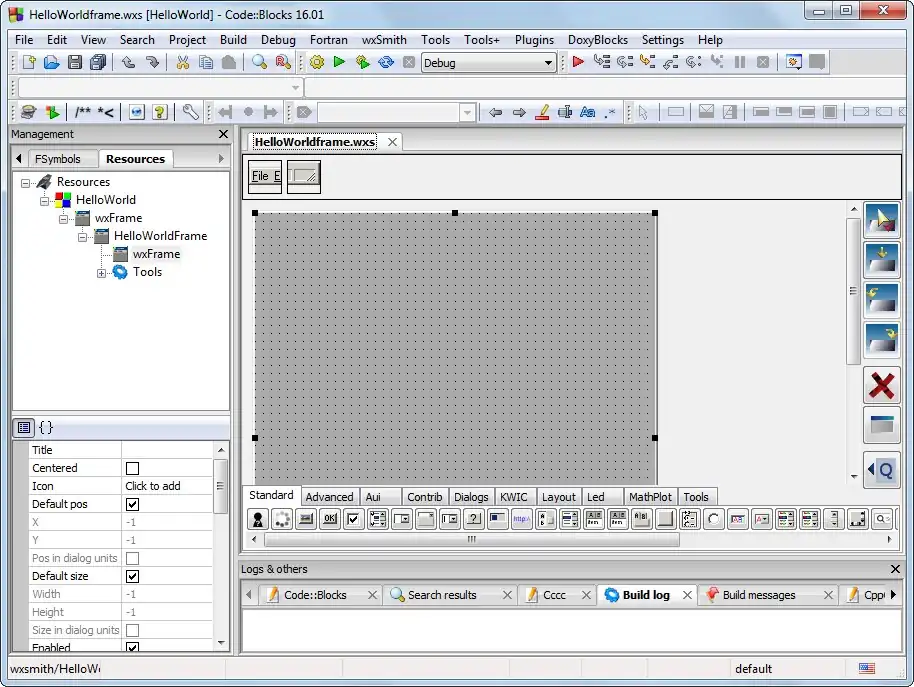Screen dimensions: 914x687
Task: Expand the Tools tree node
Action: click(102, 272)
